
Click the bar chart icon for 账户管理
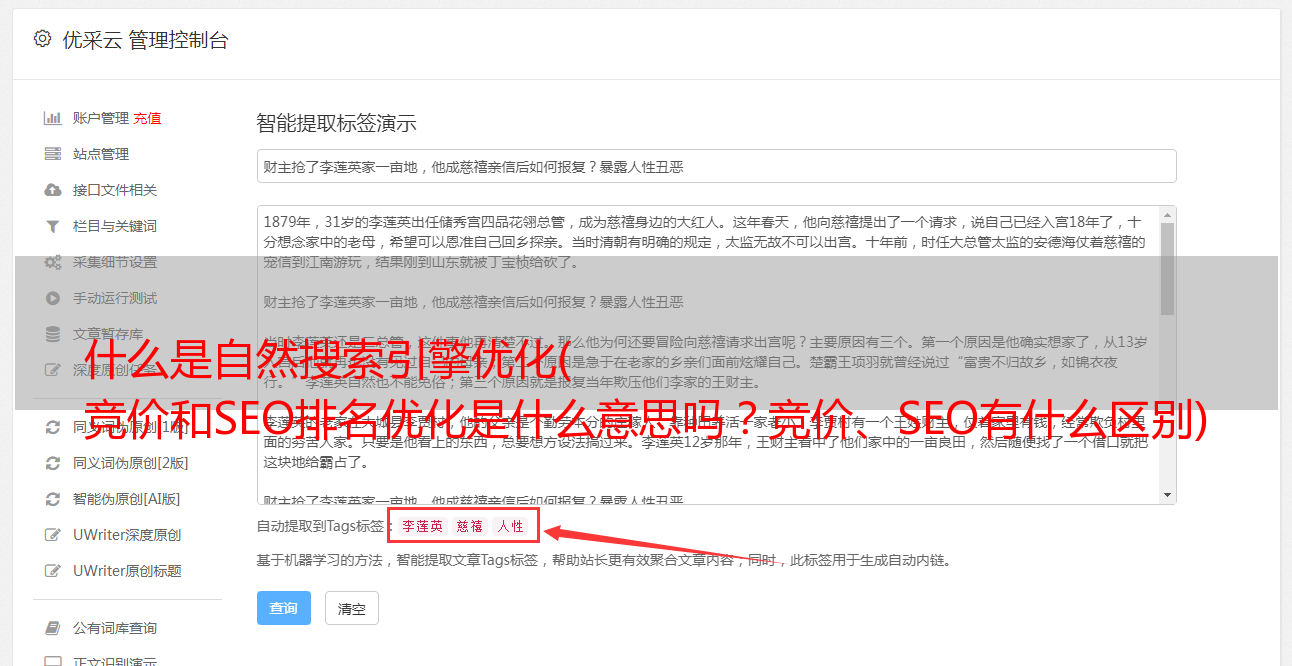(53, 118)
